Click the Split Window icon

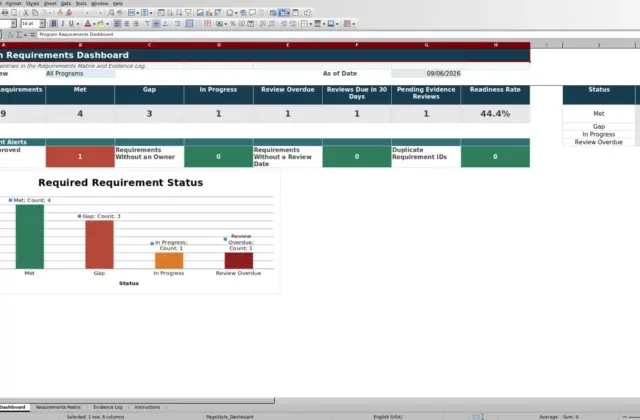pyautogui.click(x=295, y=13)
